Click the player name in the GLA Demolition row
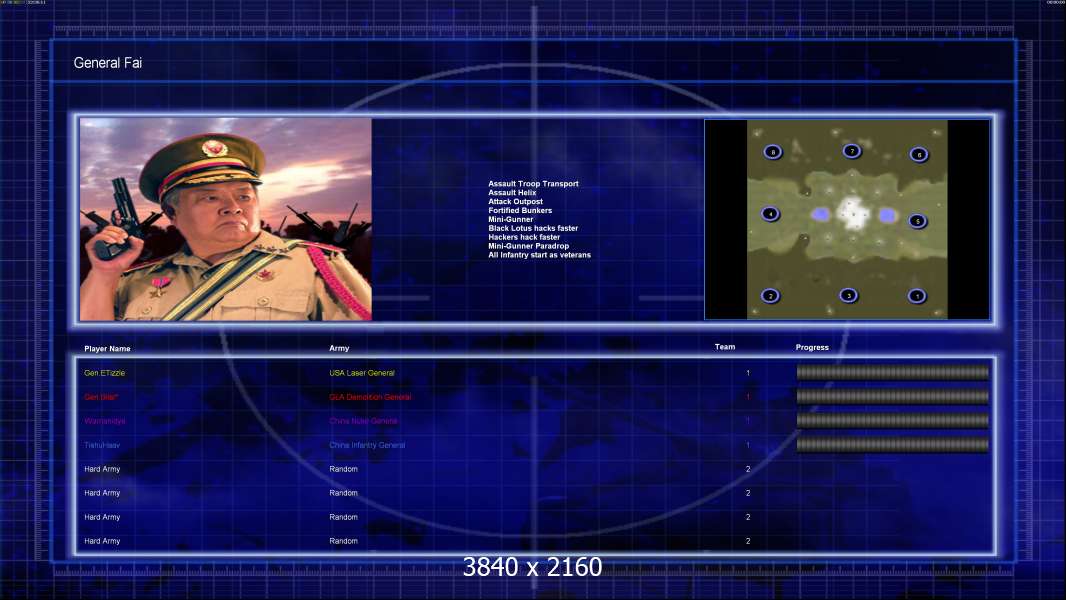 (x=101, y=397)
